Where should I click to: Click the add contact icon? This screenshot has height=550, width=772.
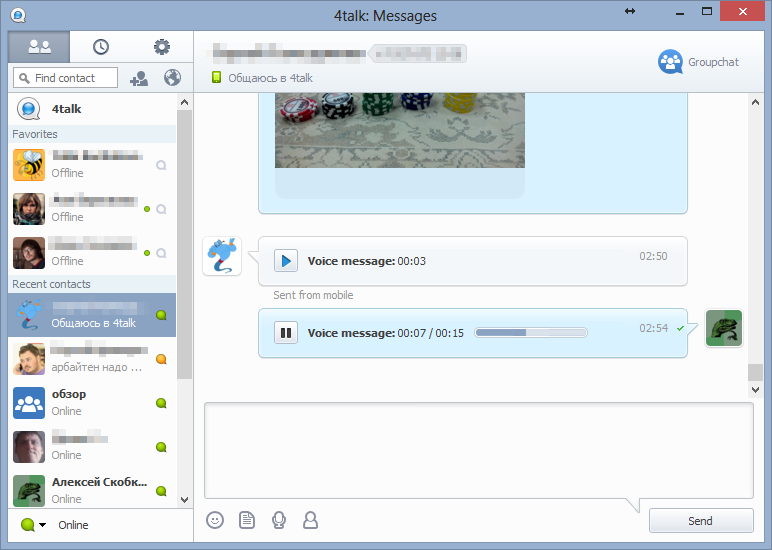click(139, 78)
